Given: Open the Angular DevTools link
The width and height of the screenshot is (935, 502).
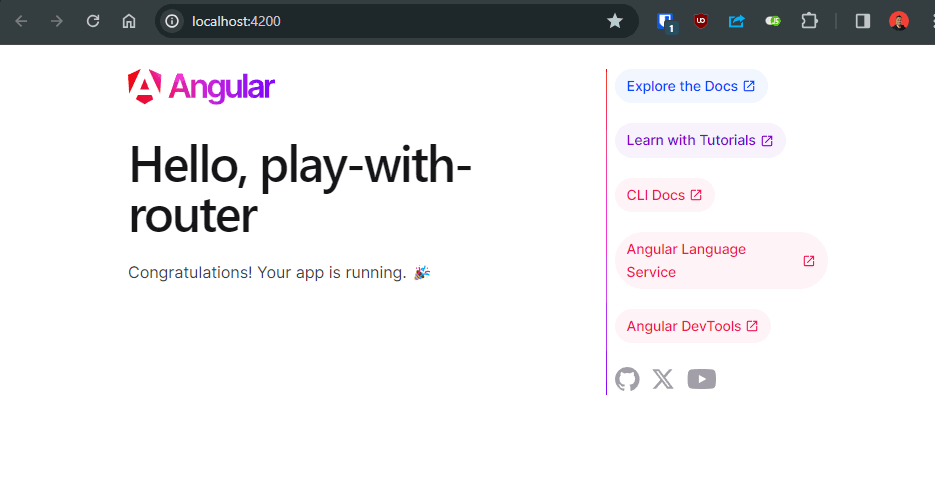Looking at the screenshot, I should 692,326.
